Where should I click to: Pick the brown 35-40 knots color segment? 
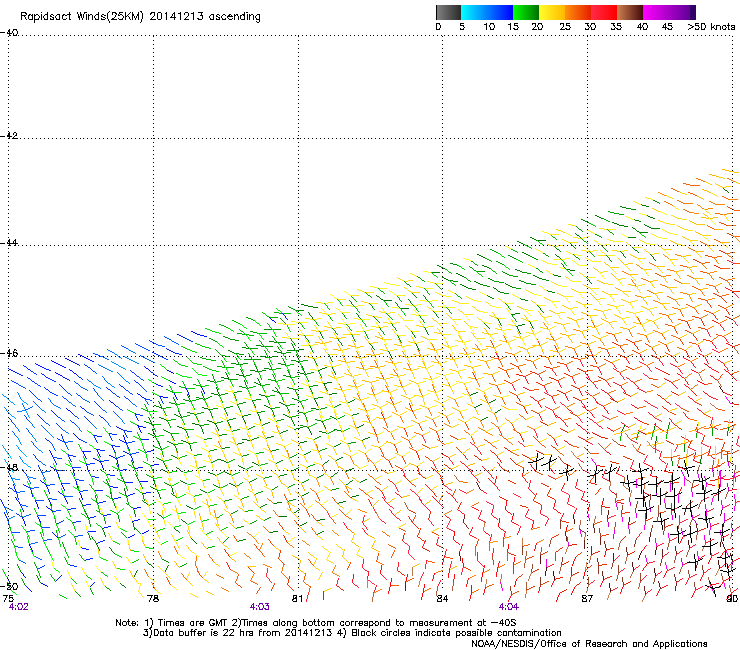tap(630, 12)
